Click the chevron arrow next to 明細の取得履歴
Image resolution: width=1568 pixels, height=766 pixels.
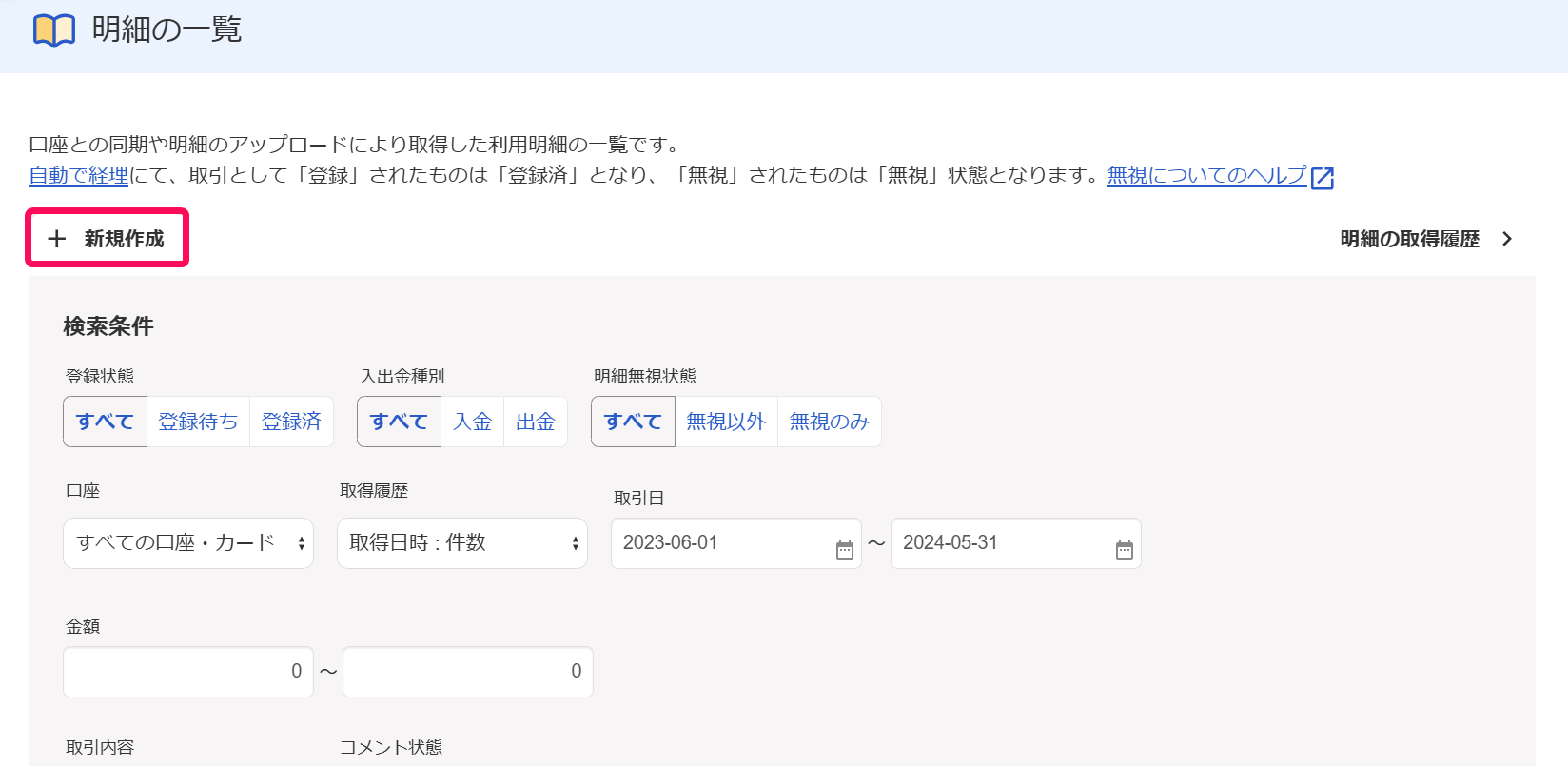point(1507,239)
